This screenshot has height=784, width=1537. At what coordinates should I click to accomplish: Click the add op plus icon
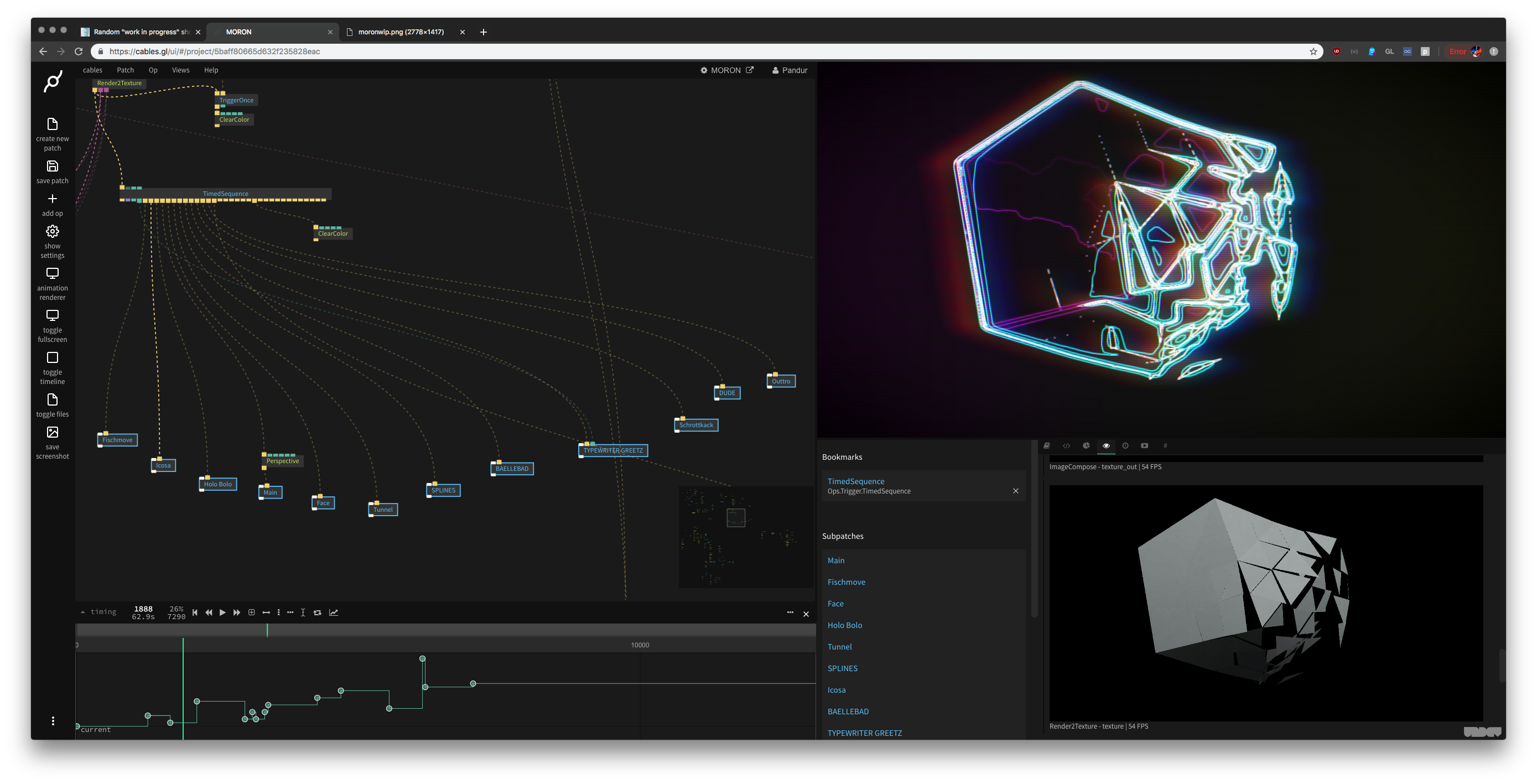53,199
